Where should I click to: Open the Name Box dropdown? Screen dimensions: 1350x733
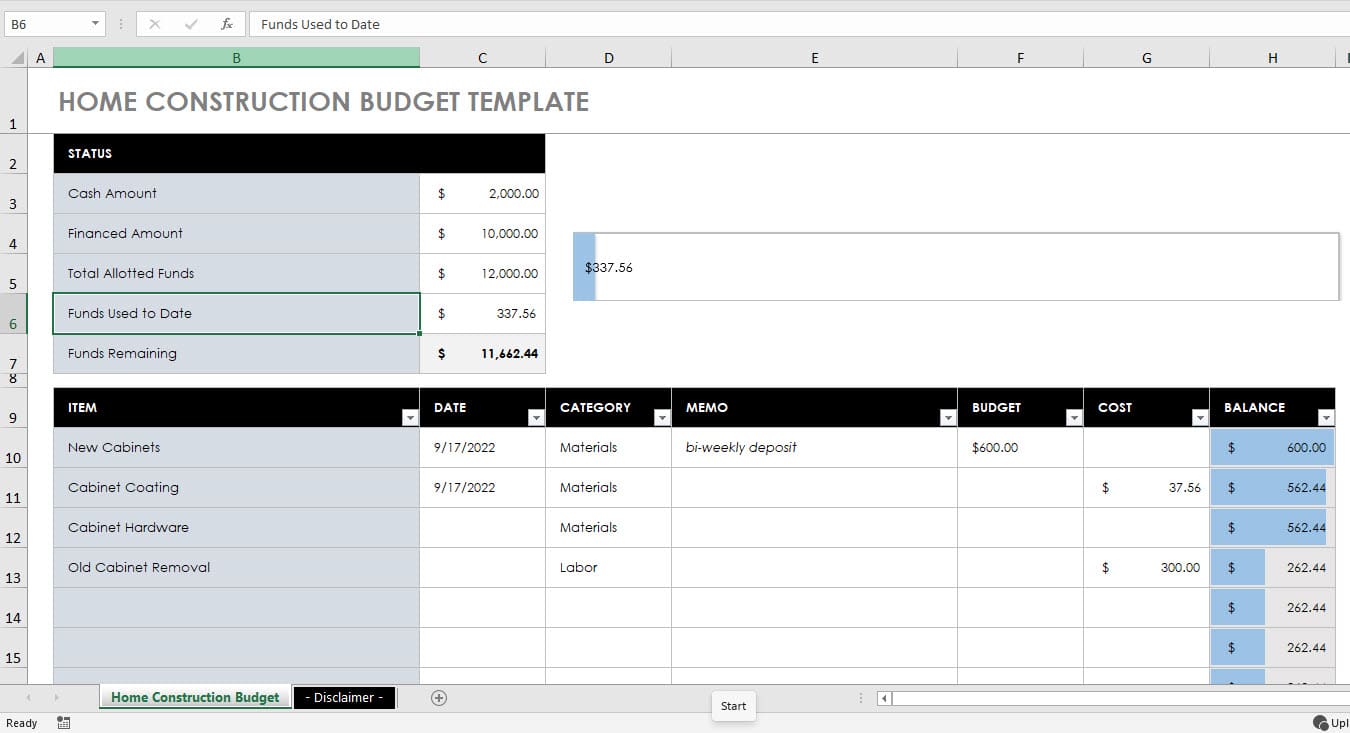(x=96, y=22)
